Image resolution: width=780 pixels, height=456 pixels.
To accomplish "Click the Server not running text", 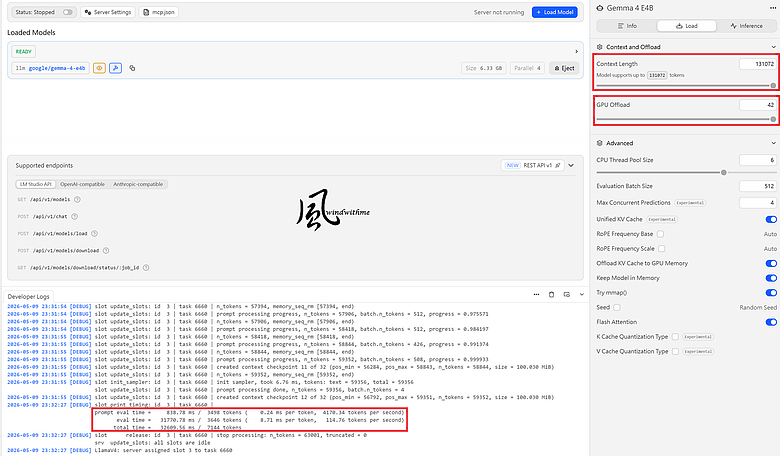I will click(x=498, y=12).
